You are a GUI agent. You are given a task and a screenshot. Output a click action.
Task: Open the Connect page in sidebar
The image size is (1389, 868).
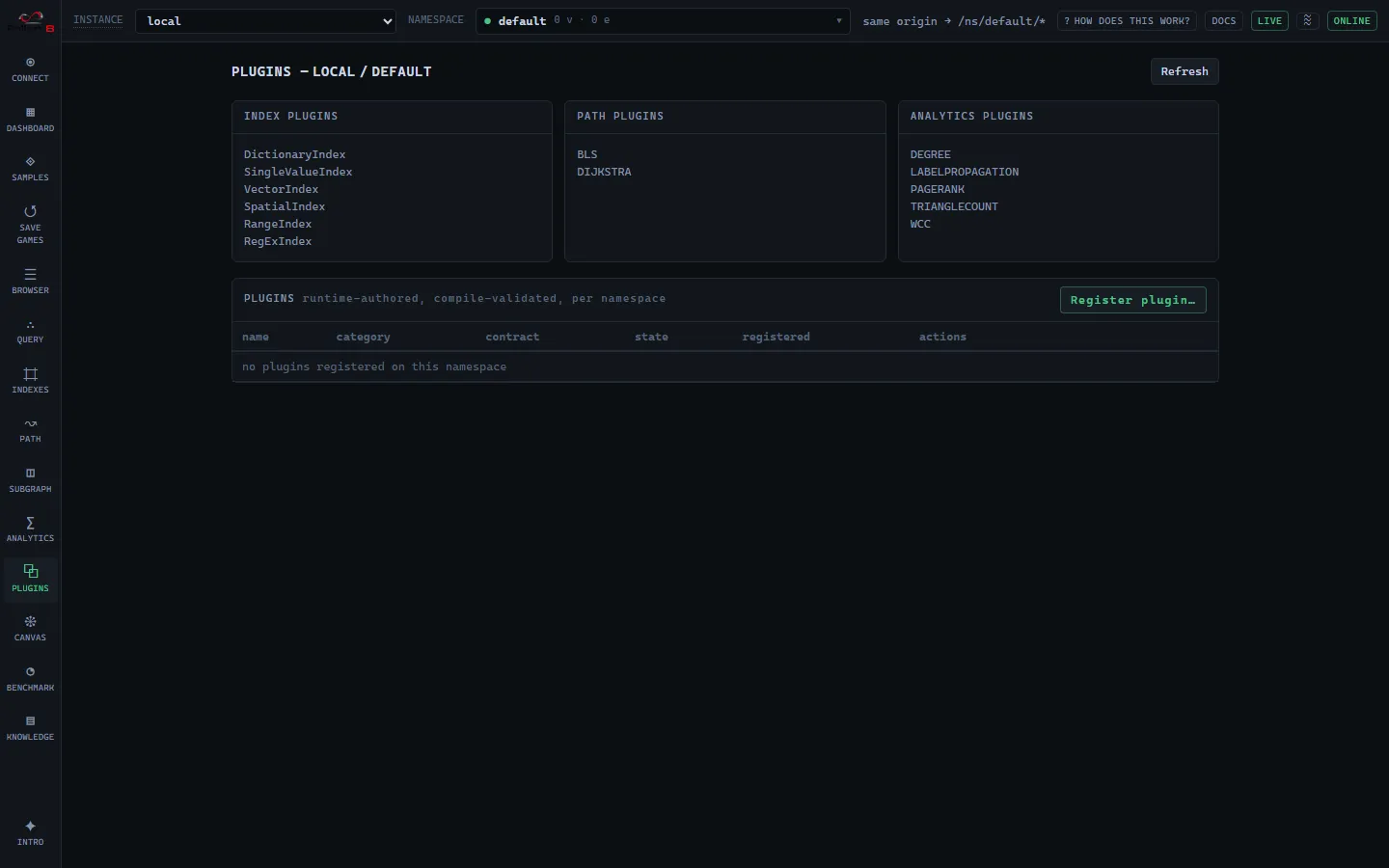pos(30,69)
